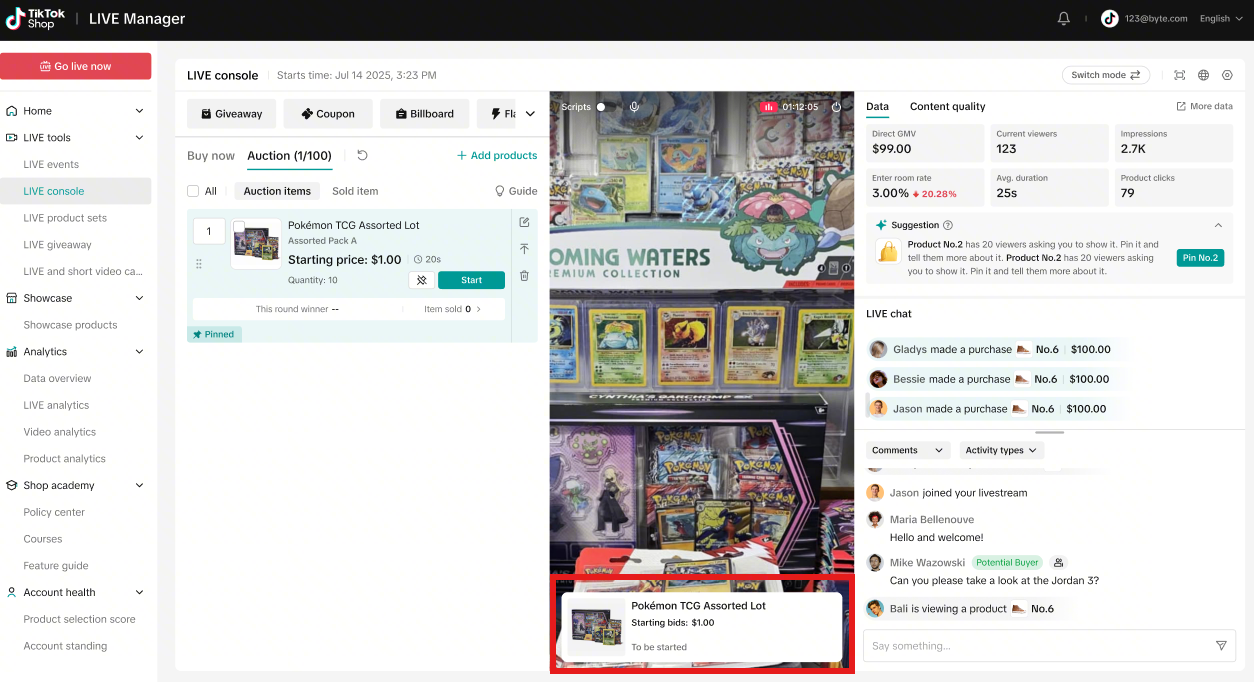Click the item sequence number box showing 1
The height and width of the screenshot is (682, 1254).
pos(209,231)
